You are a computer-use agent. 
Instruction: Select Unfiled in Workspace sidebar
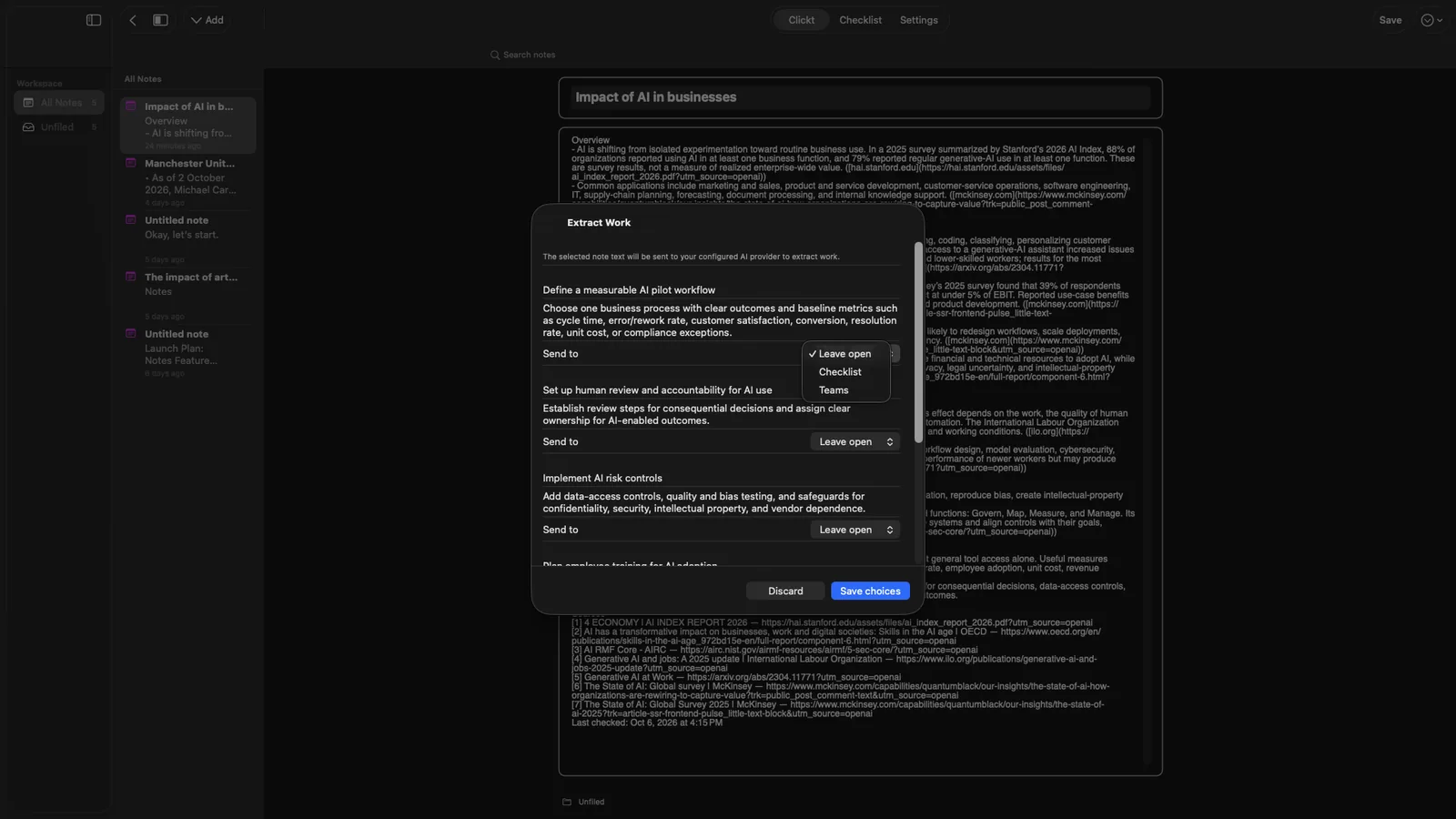click(x=59, y=127)
